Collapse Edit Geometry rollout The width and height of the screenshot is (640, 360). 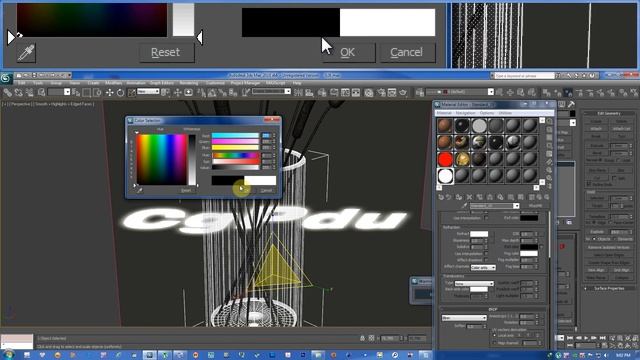609,113
